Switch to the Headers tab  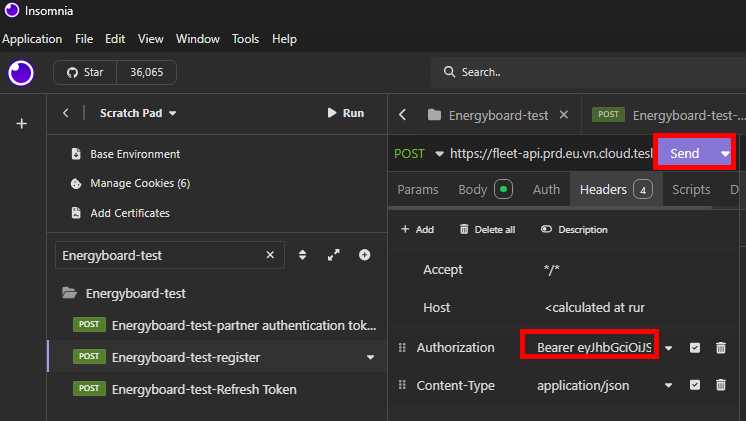click(x=616, y=189)
